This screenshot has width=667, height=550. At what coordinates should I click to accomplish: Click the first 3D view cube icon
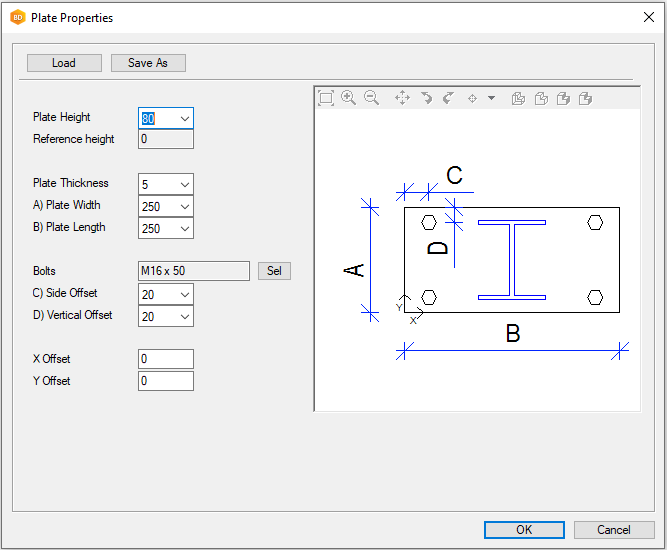pyautogui.click(x=518, y=98)
